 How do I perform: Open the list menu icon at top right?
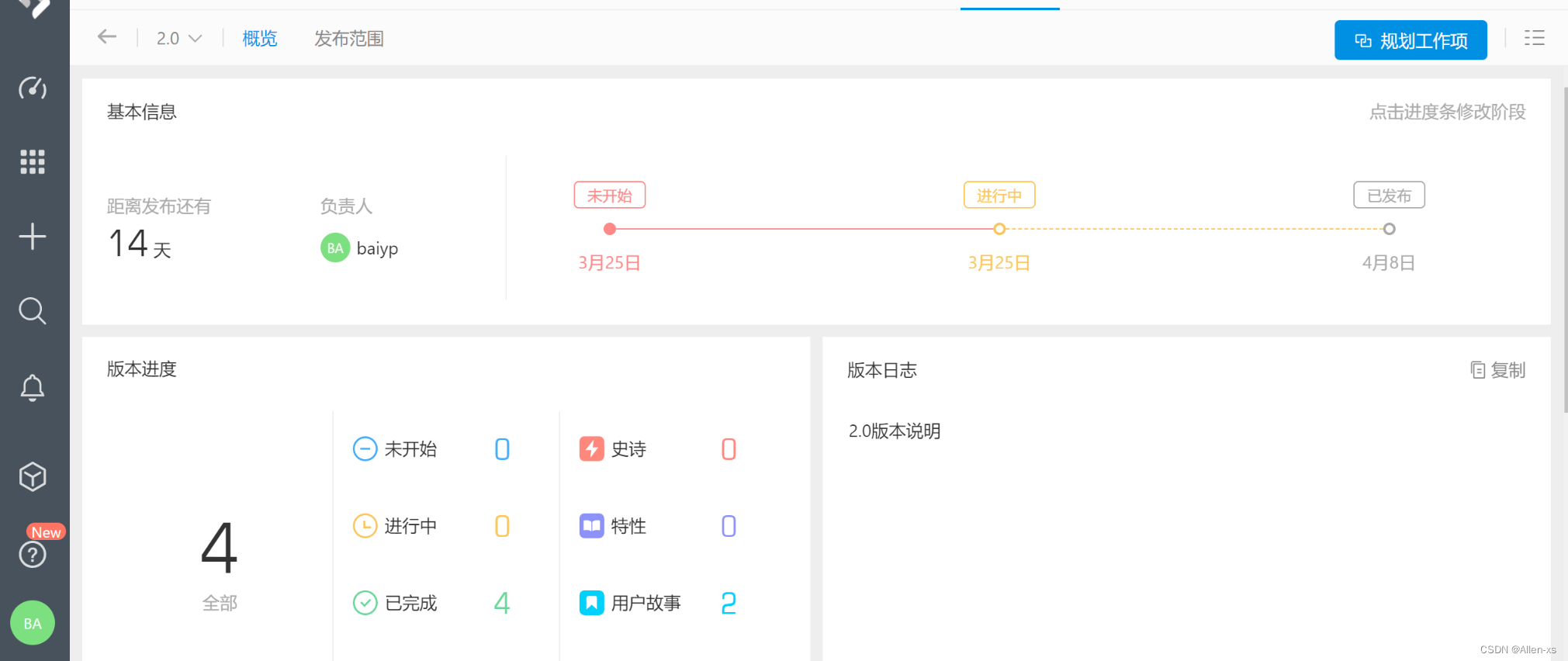1535,38
